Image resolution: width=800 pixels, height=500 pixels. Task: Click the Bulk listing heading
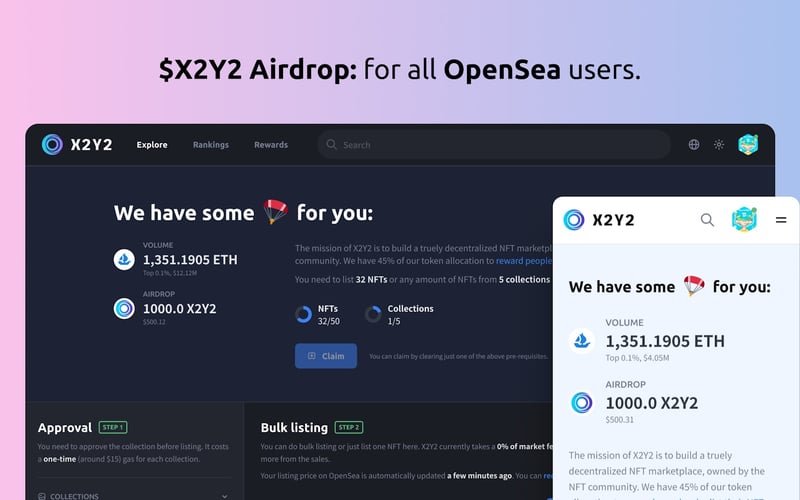(x=294, y=428)
